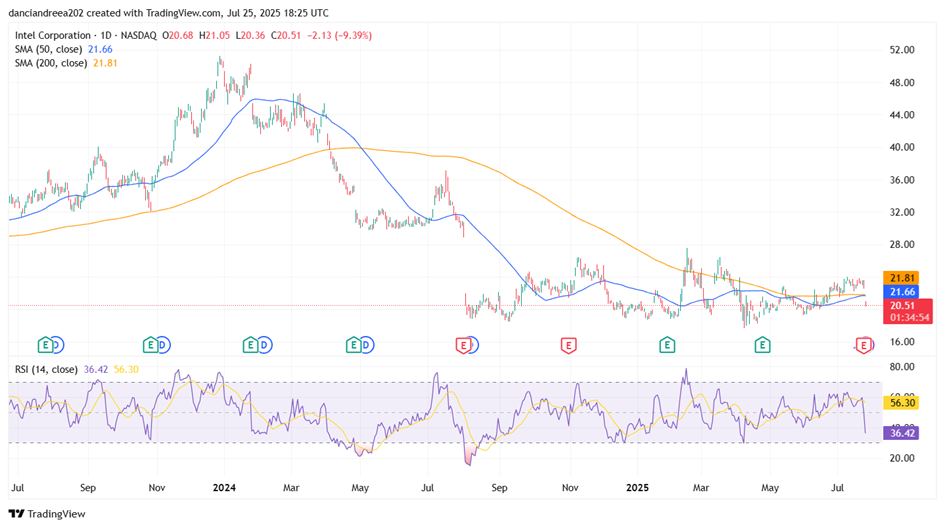
Task: Click the red earnings marker near November 2024
Action: pos(568,345)
